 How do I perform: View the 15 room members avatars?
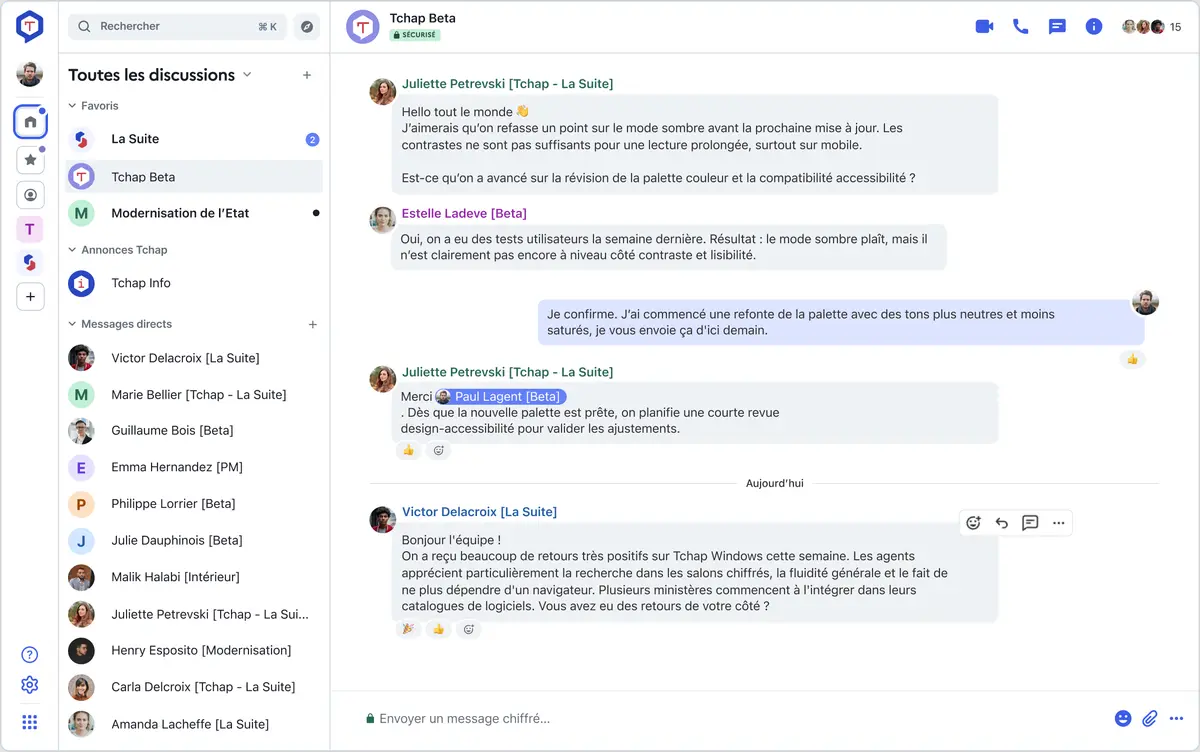[x=1151, y=27]
